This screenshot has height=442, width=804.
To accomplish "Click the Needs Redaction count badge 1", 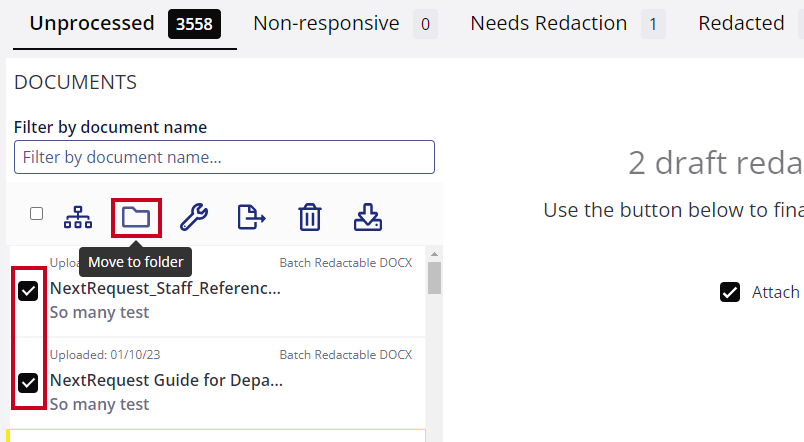I will pyautogui.click(x=653, y=24).
